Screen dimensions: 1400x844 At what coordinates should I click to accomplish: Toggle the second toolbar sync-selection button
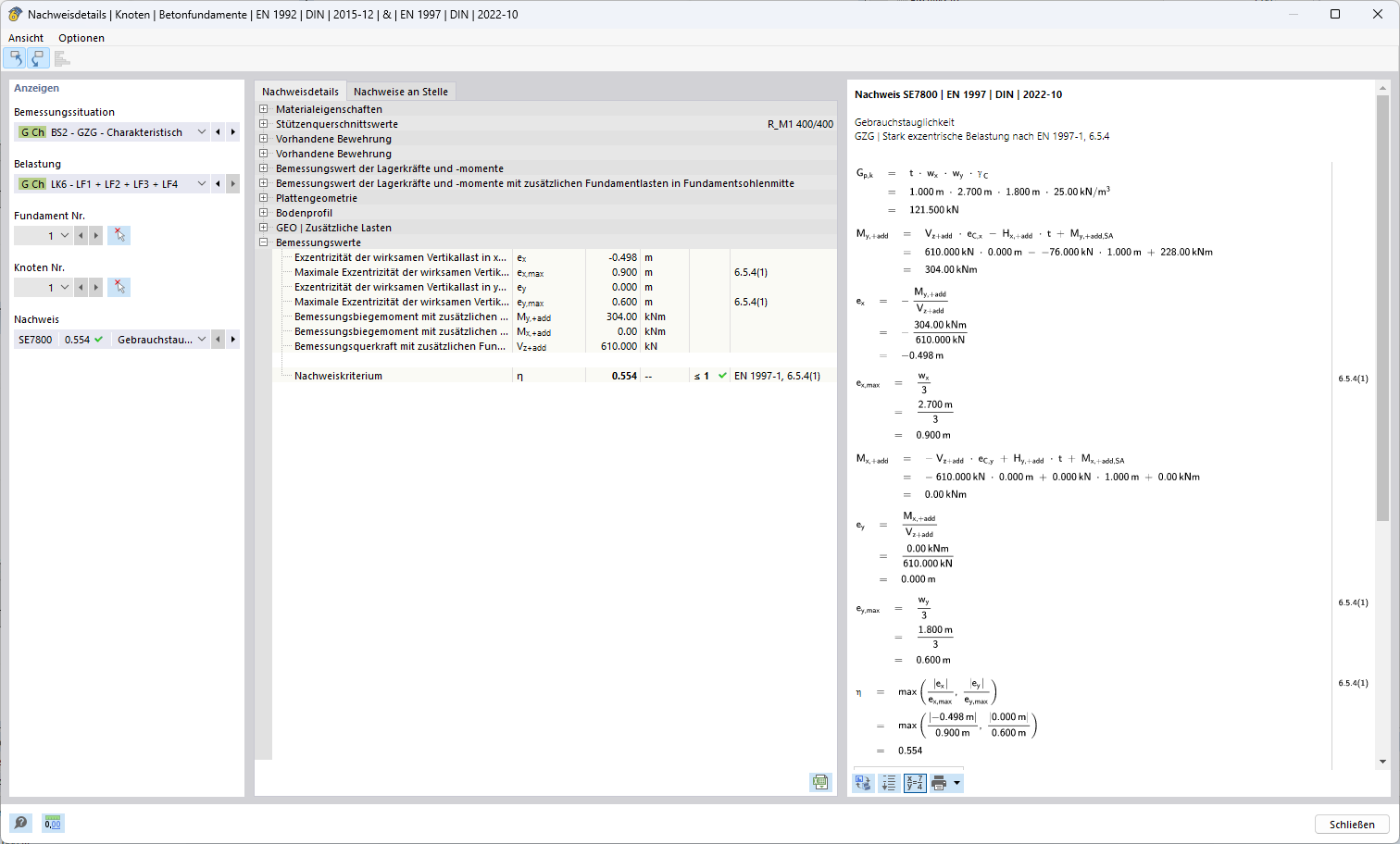pyautogui.click(x=37, y=58)
